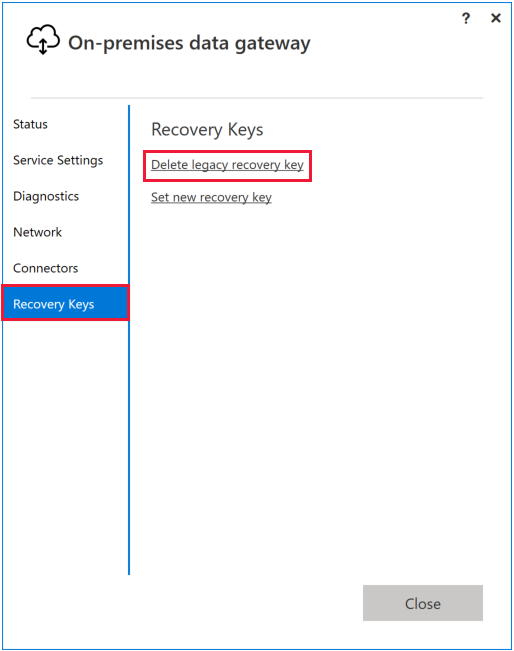The image size is (514, 651).
Task: Click the On-premises data gateway title text
Action: [189, 43]
